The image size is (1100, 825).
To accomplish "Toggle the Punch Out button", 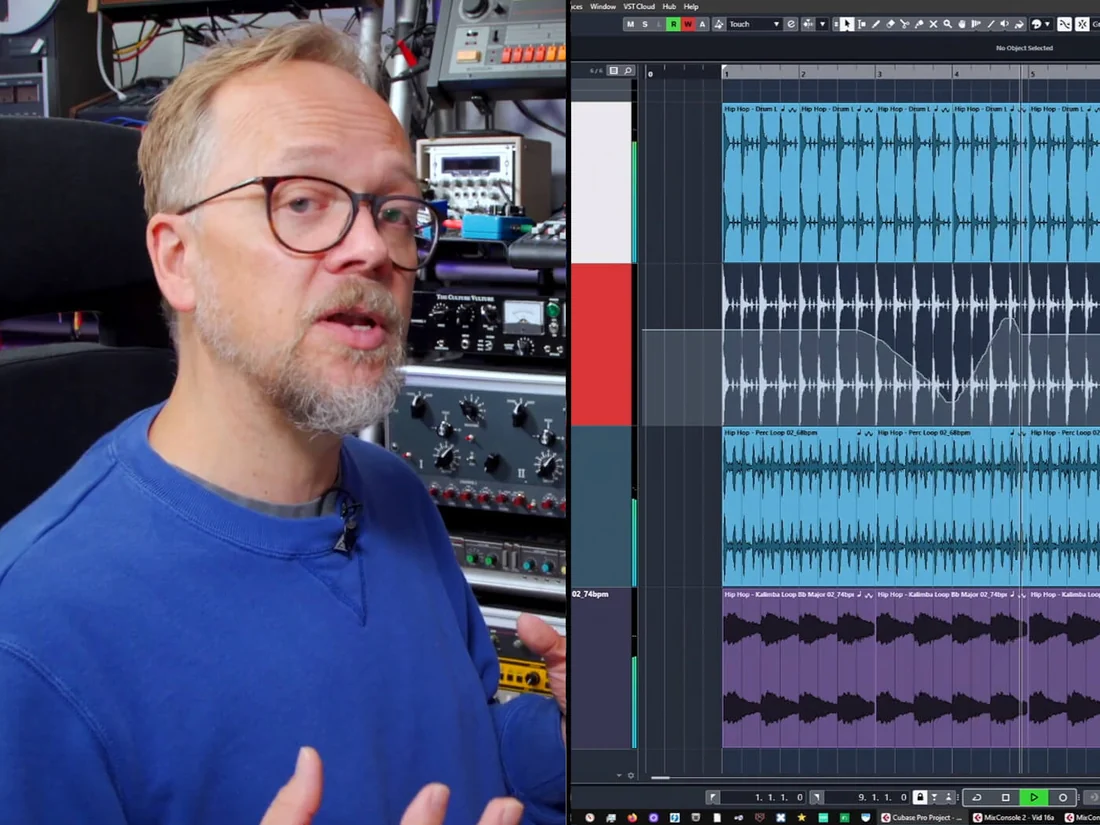I will pos(949,798).
